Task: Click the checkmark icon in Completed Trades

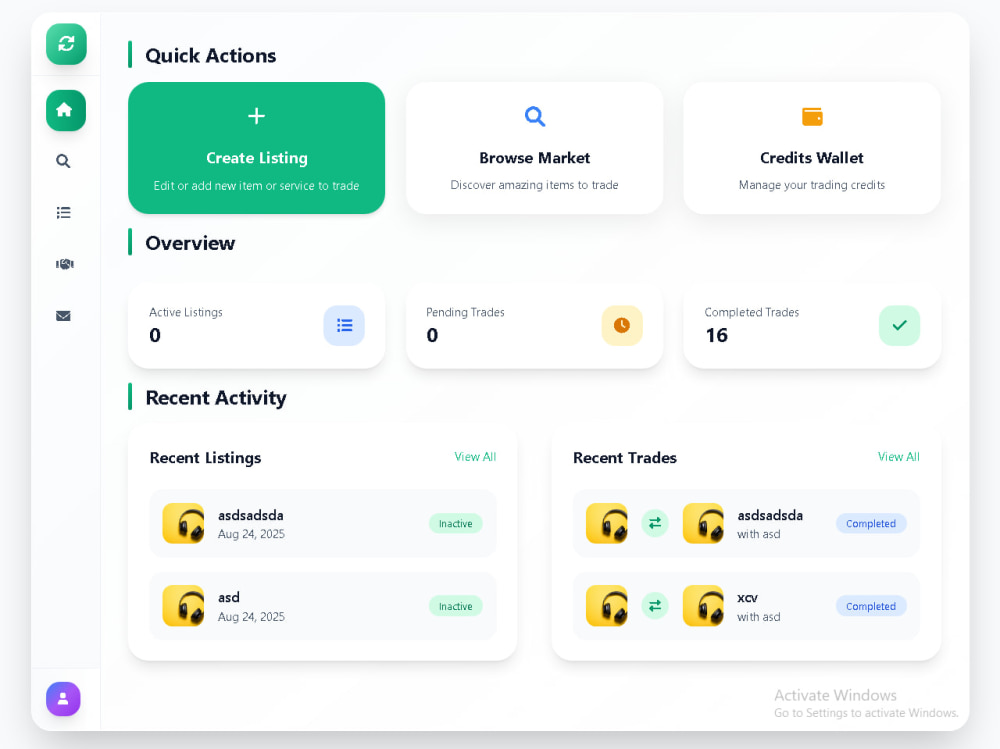Action: 899,326
